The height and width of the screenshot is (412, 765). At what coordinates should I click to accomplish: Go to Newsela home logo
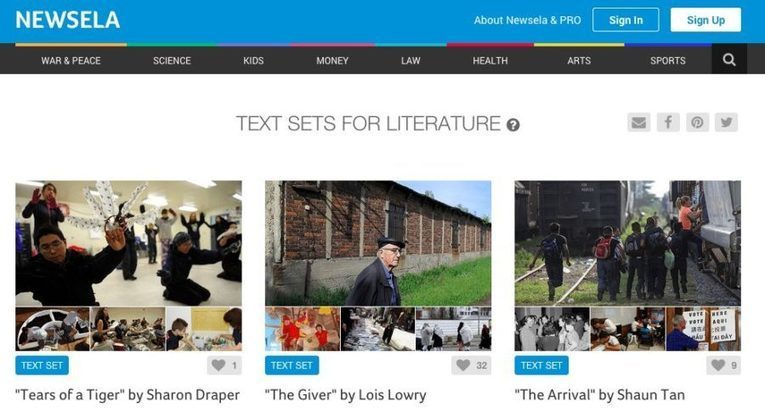tap(68, 20)
